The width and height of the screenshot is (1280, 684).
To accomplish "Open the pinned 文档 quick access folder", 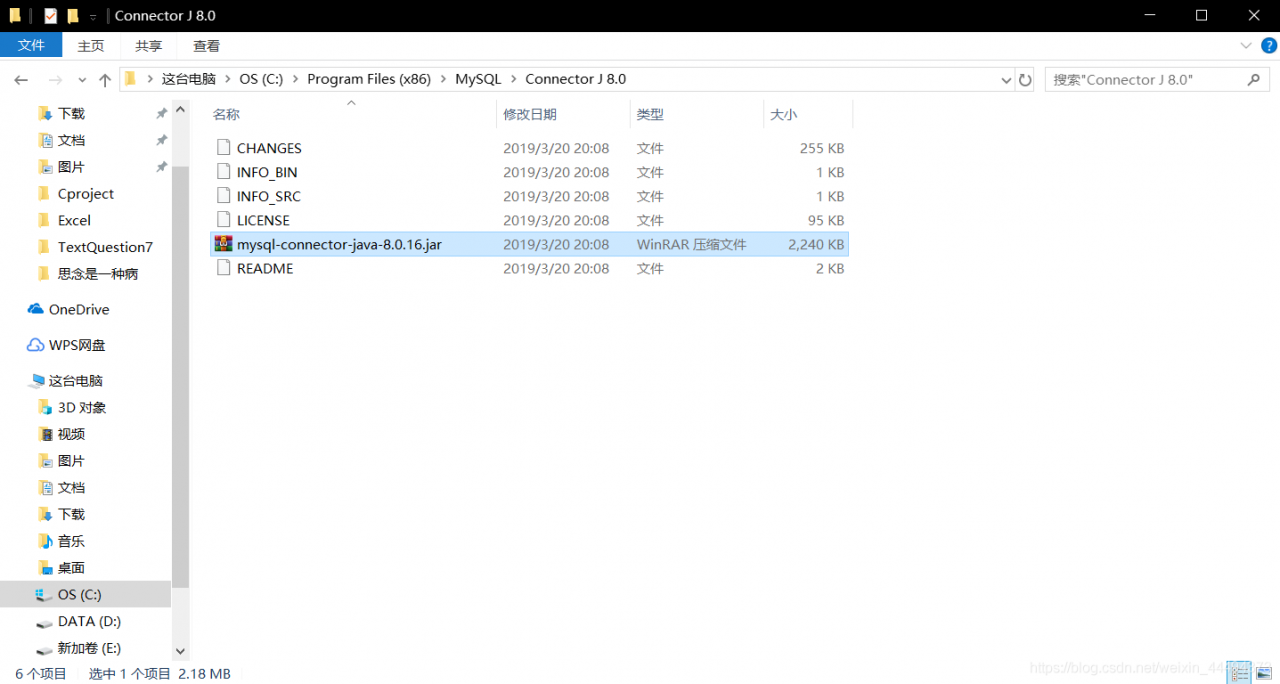I will click(71, 140).
